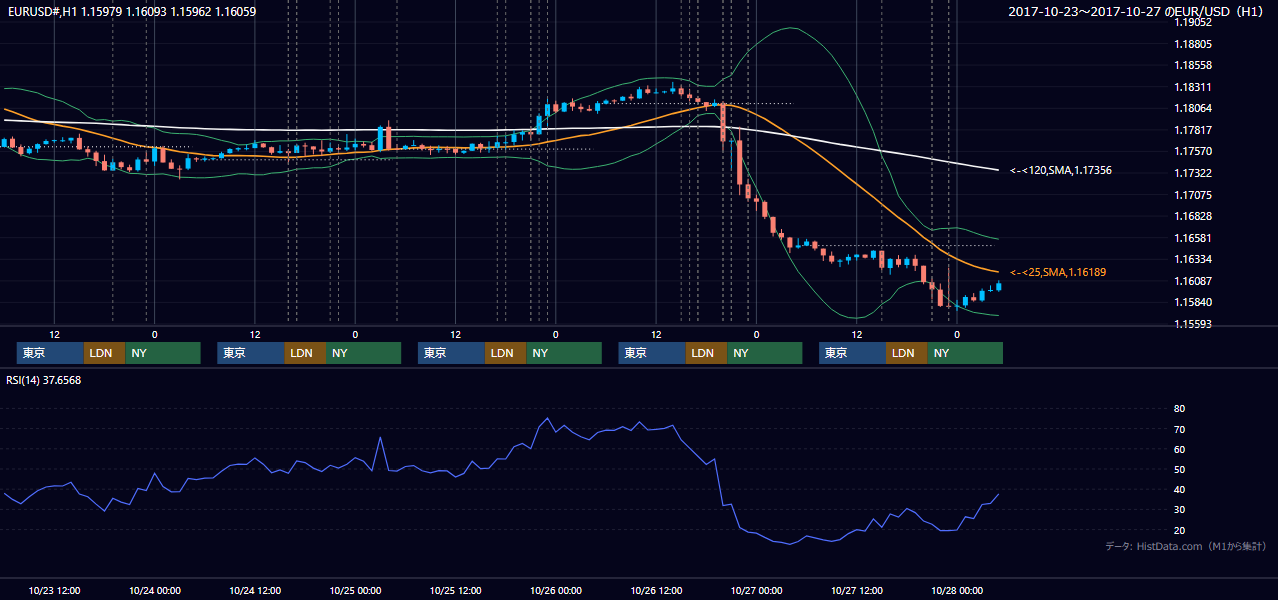1278x600 pixels.
Task: Click price axis value 1.17817
Action: tap(1193, 130)
